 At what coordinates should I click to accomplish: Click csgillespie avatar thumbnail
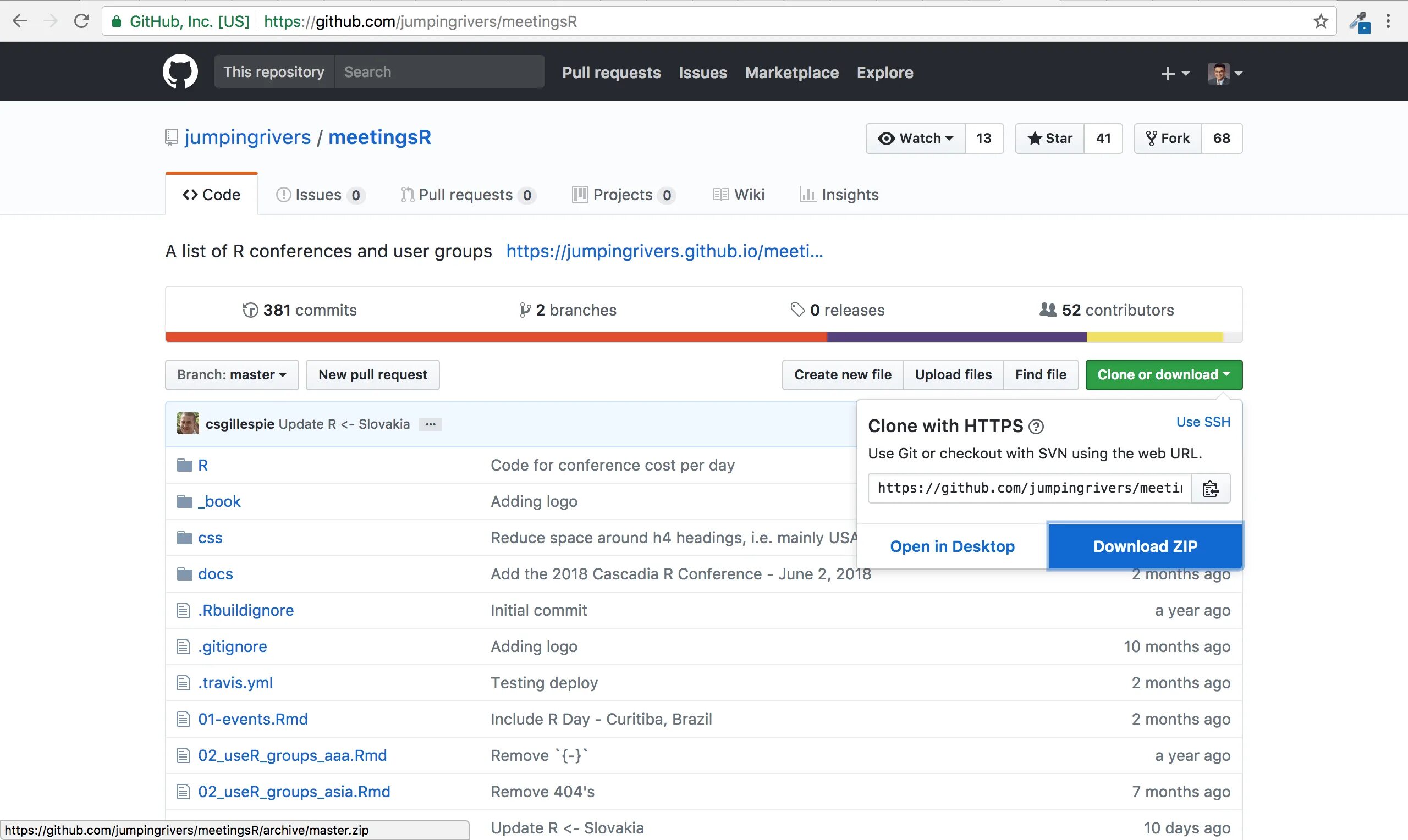tap(188, 424)
